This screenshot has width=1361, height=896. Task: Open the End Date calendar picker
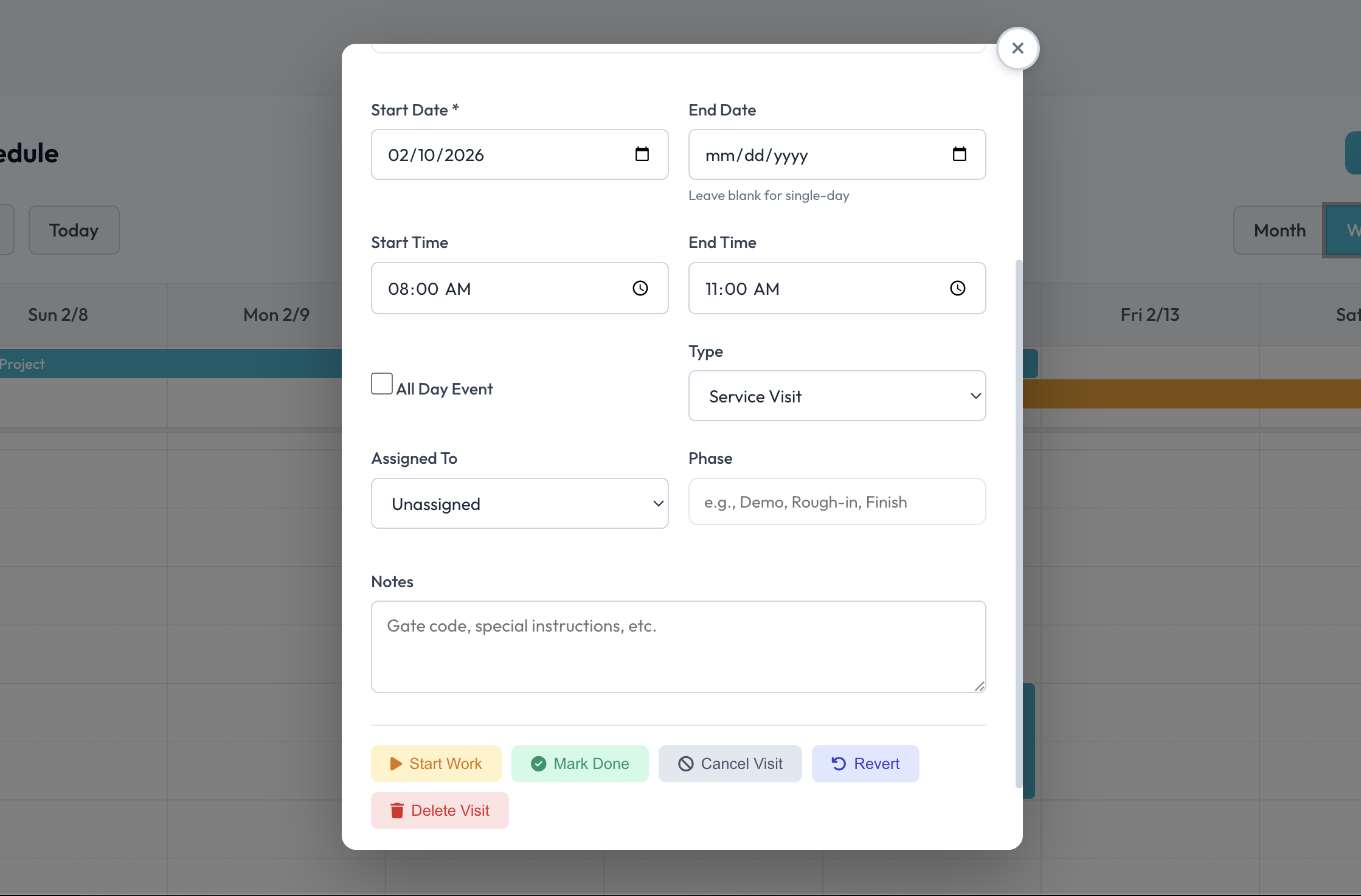[960, 154]
